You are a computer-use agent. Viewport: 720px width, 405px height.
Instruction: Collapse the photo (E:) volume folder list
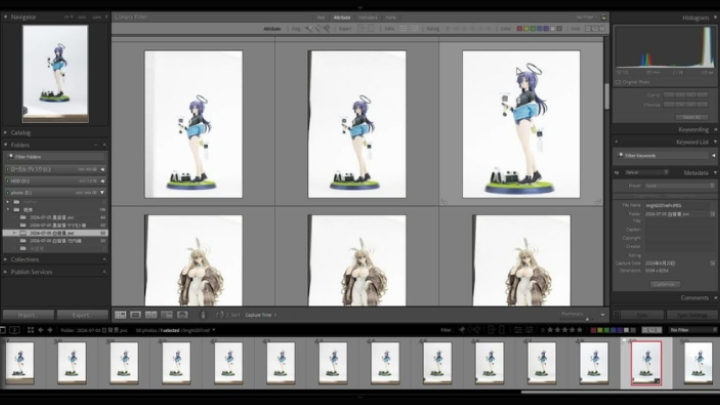pyautogui.click(x=102, y=192)
